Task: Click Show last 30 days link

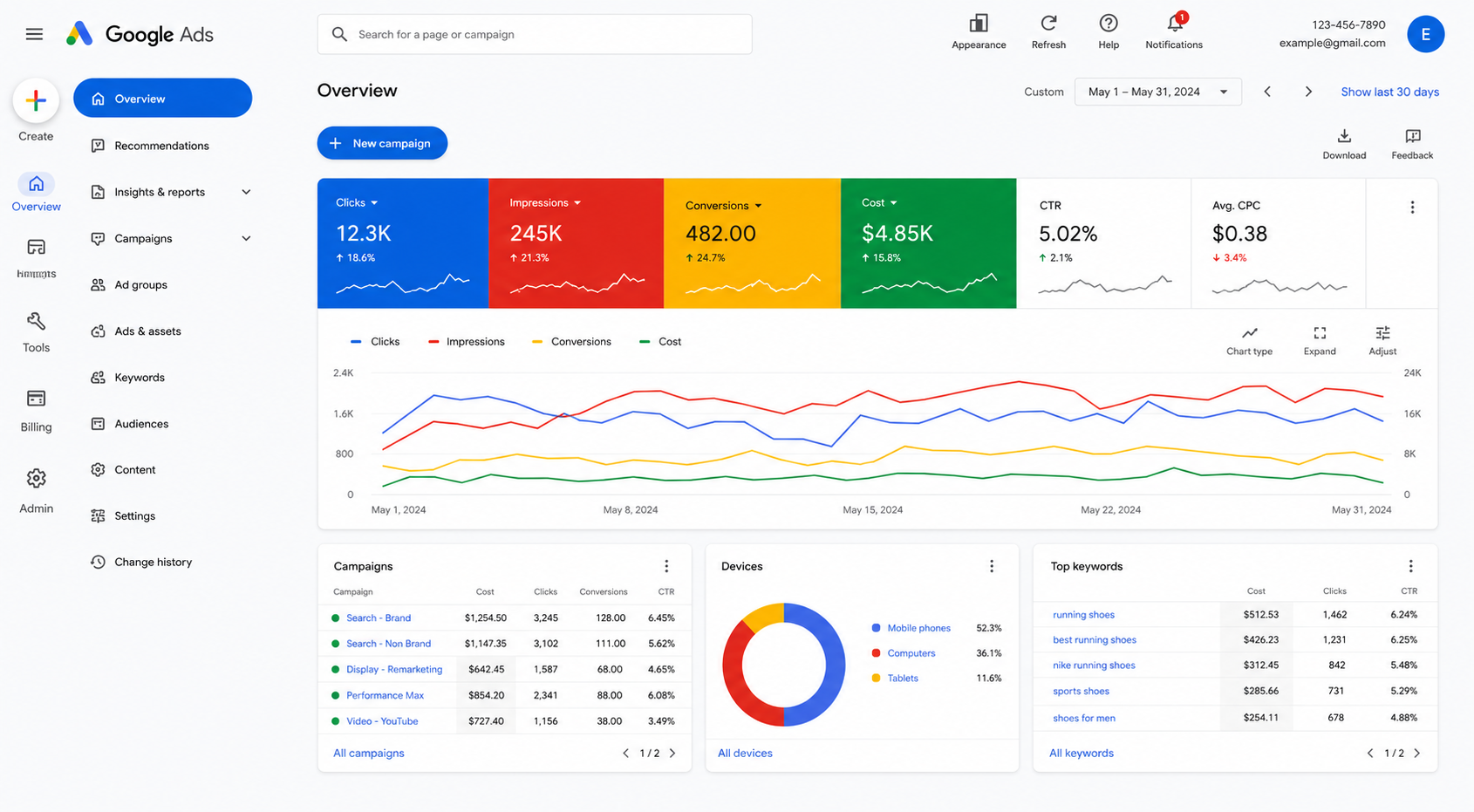Action: click(1389, 92)
